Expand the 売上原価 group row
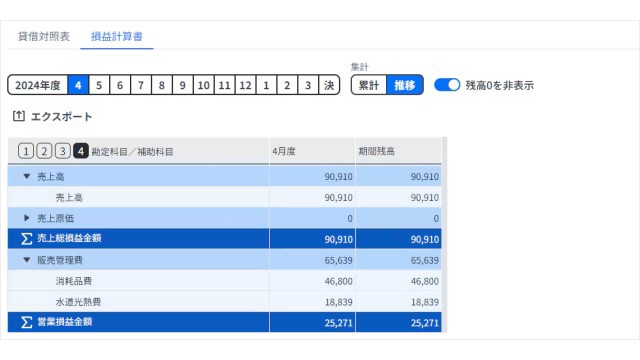Screen dimensions: 640x360 point(27,218)
